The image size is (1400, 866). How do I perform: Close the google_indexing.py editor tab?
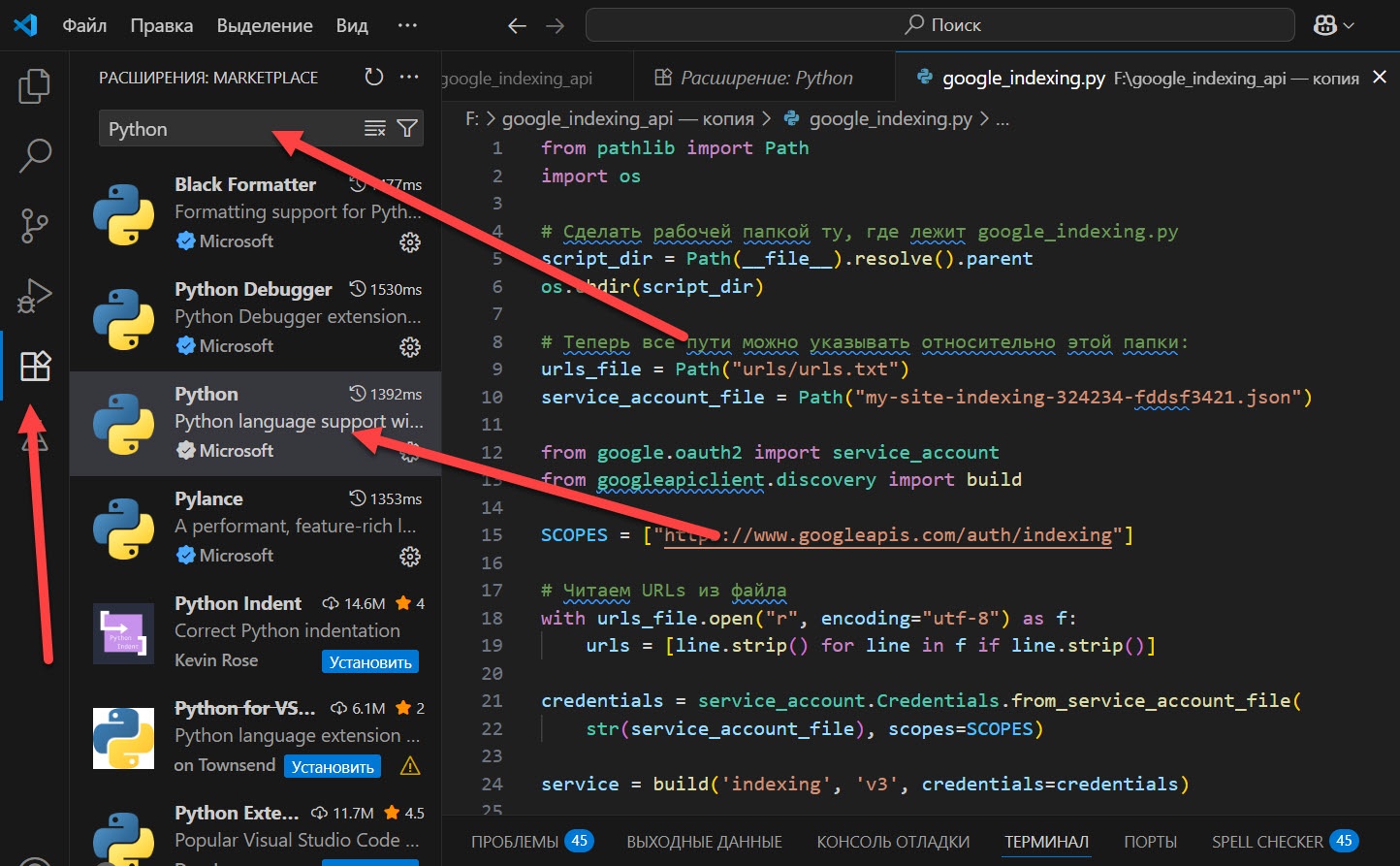click(1379, 78)
